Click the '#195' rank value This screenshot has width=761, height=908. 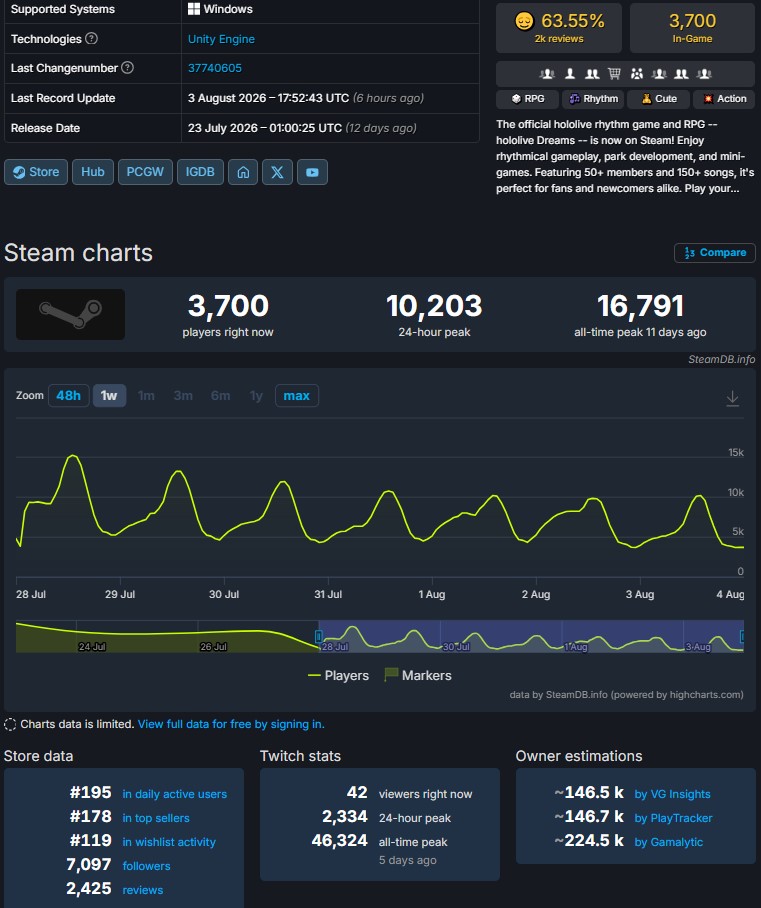90,792
